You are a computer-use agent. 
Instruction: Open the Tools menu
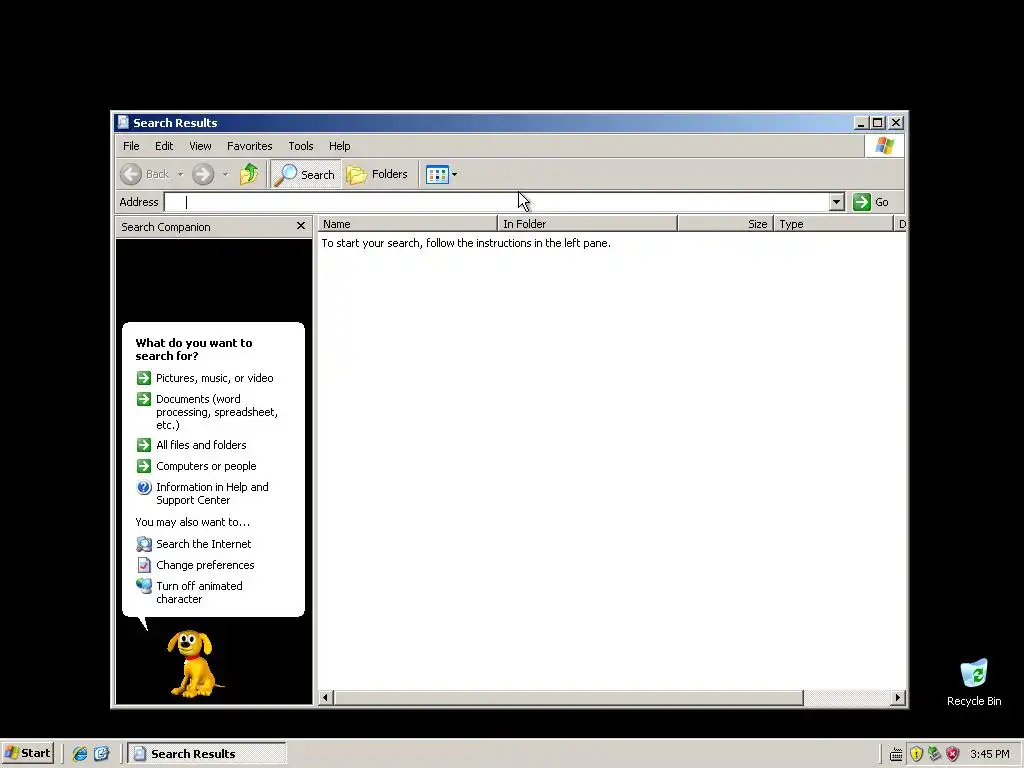pyautogui.click(x=301, y=146)
